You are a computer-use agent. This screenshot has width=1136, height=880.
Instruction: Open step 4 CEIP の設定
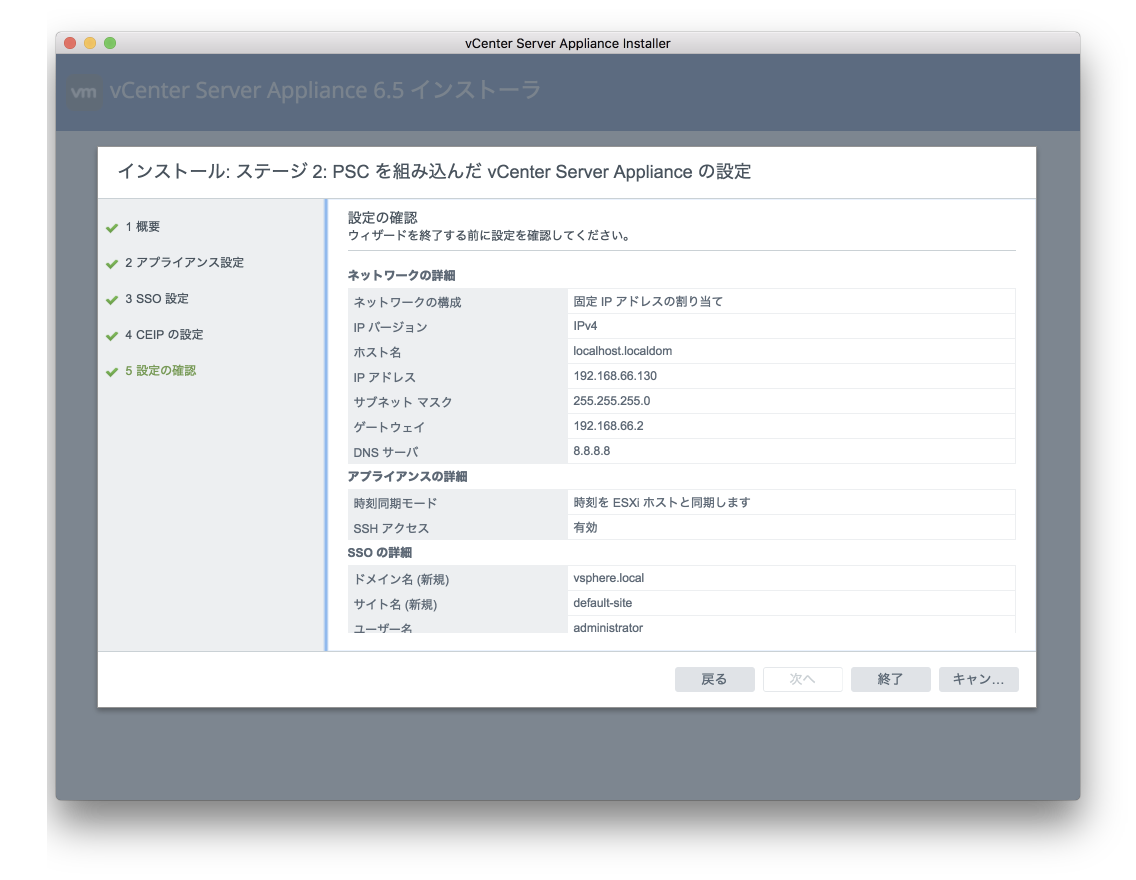point(164,335)
